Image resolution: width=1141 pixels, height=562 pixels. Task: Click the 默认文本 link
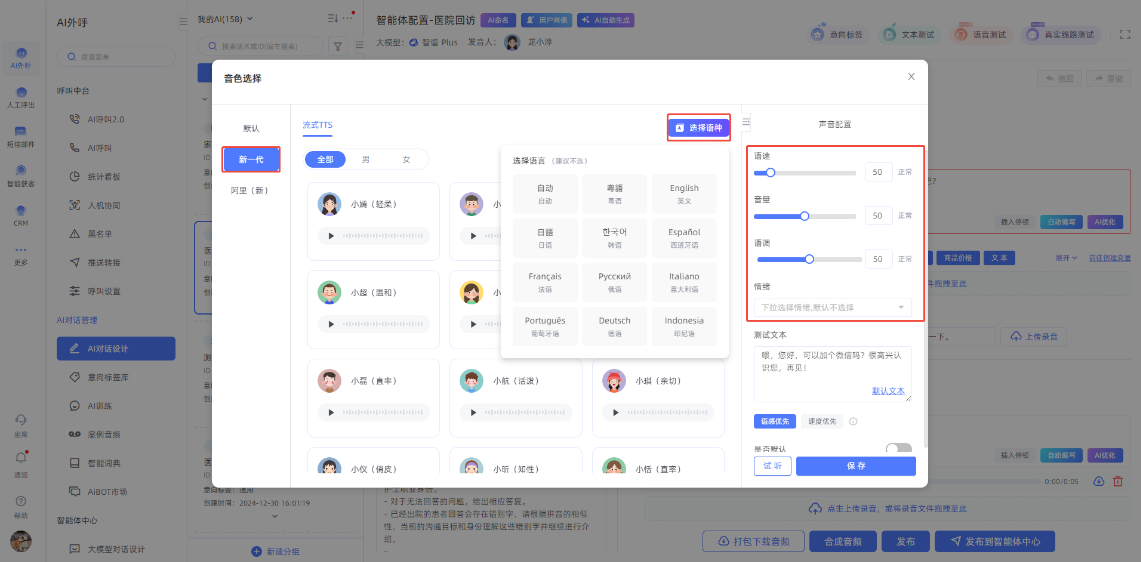point(888,391)
